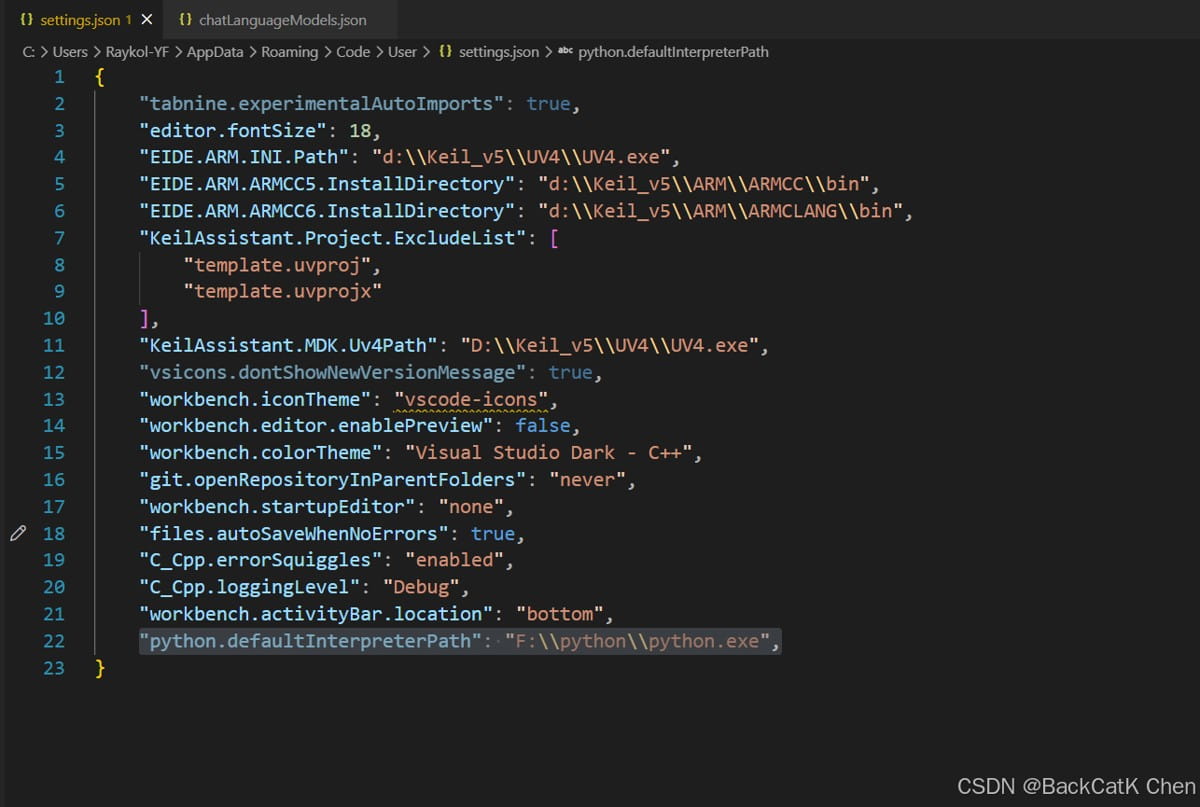Open the Users breadcrumb segment
Viewport: 1200px width, 807px height.
(x=70, y=52)
